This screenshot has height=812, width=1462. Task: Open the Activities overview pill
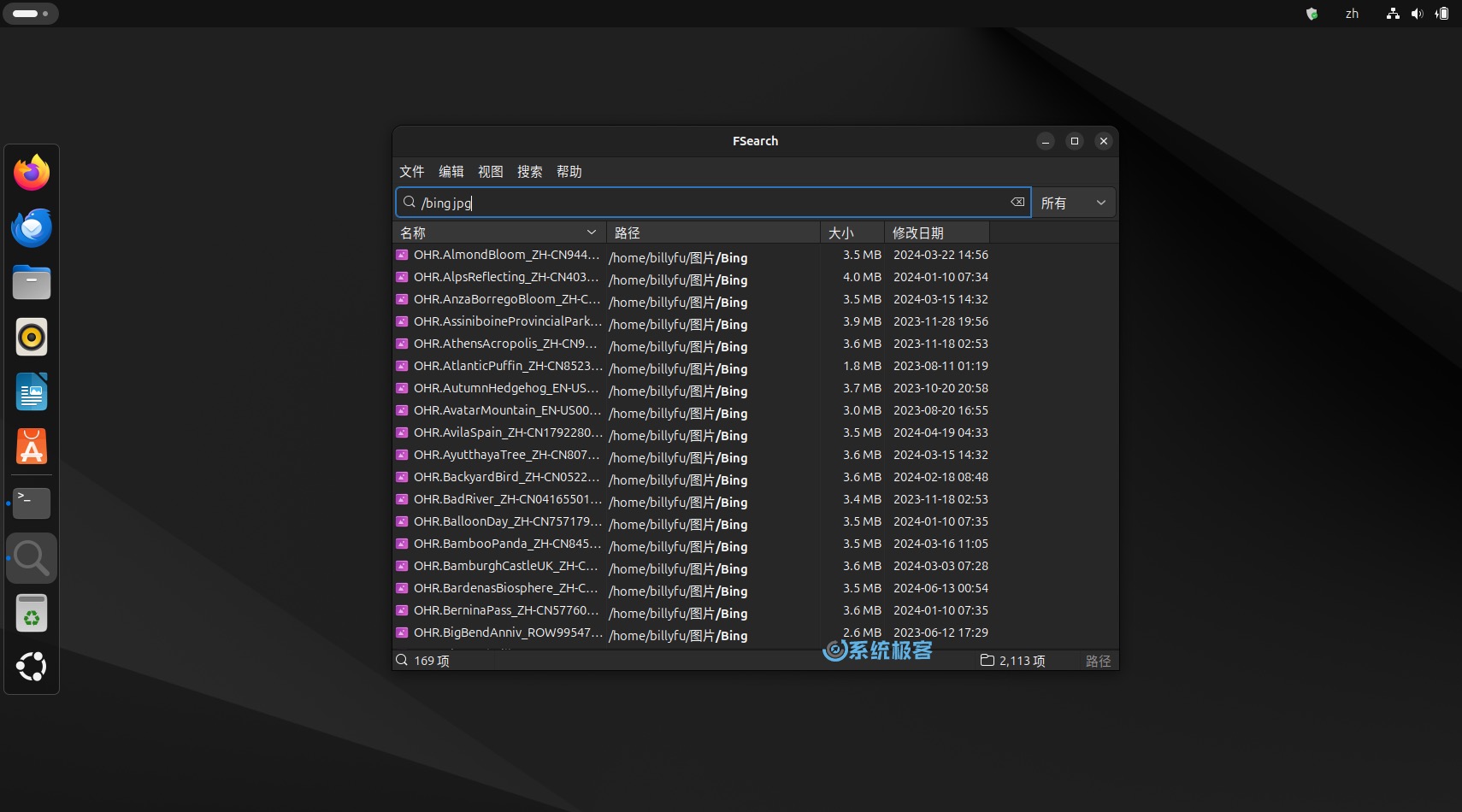[31, 14]
